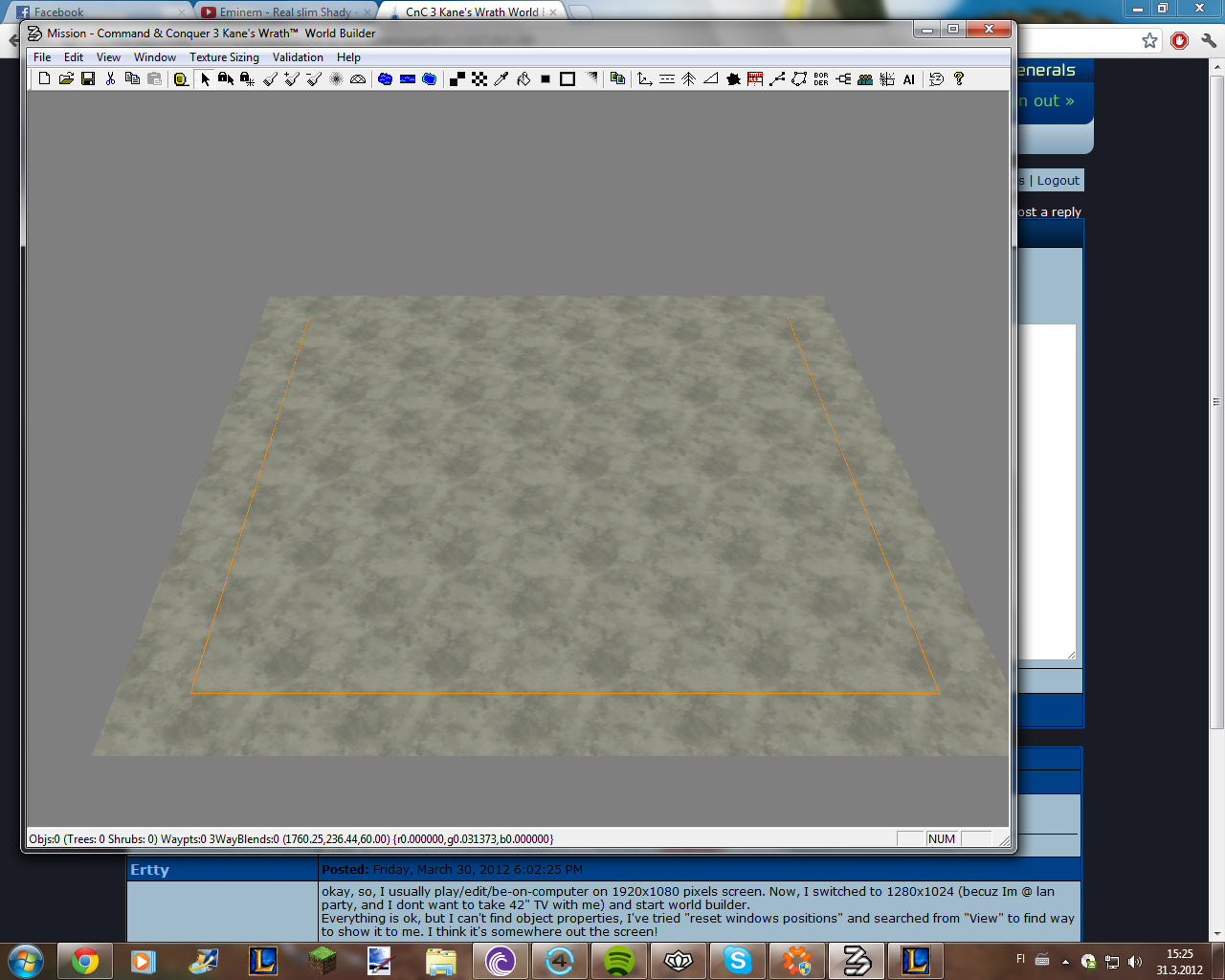This screenshot has height=980, width=1225.
Task: Open Minecraft grass block taskbar icon
Action: pyautogui.click(x=323, y=960)
